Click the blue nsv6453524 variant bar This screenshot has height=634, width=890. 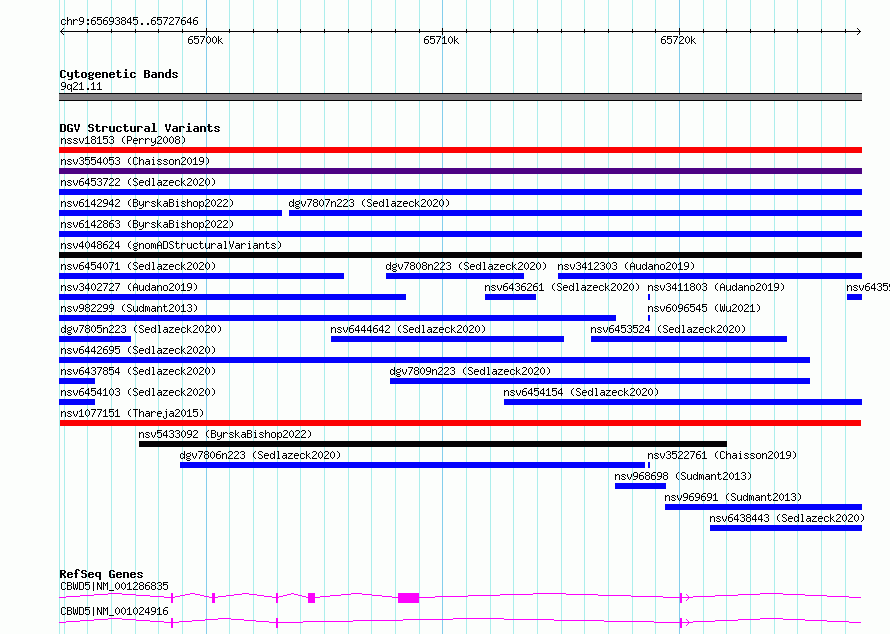click(689, 339)
